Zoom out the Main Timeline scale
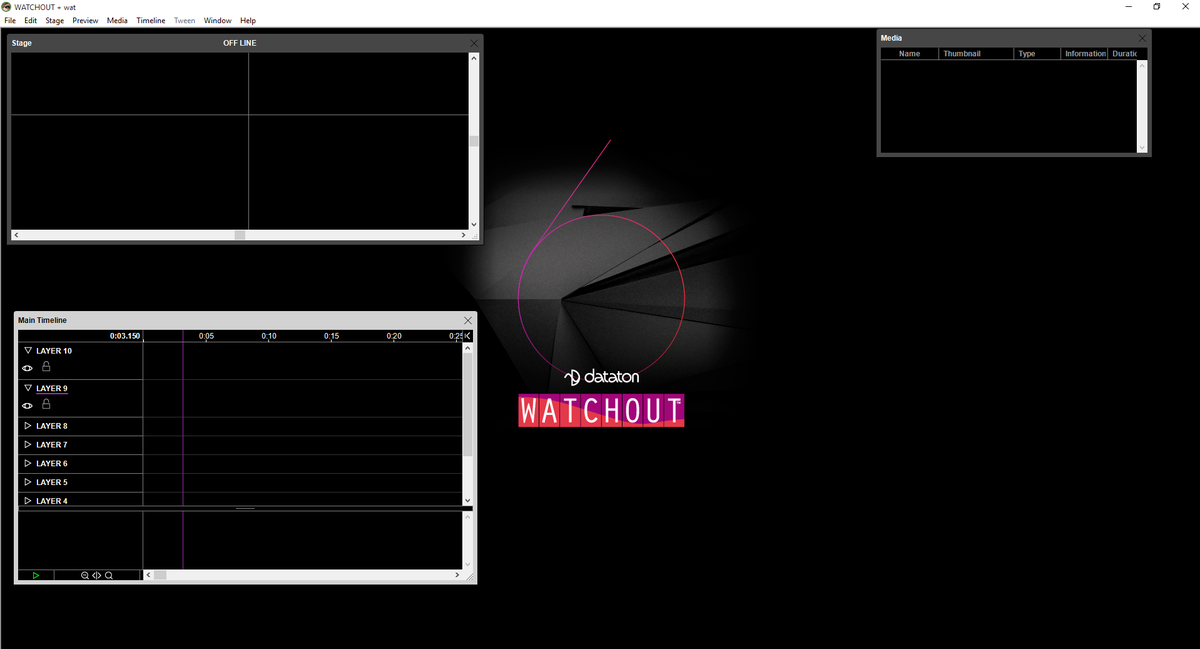 [85, 575]
